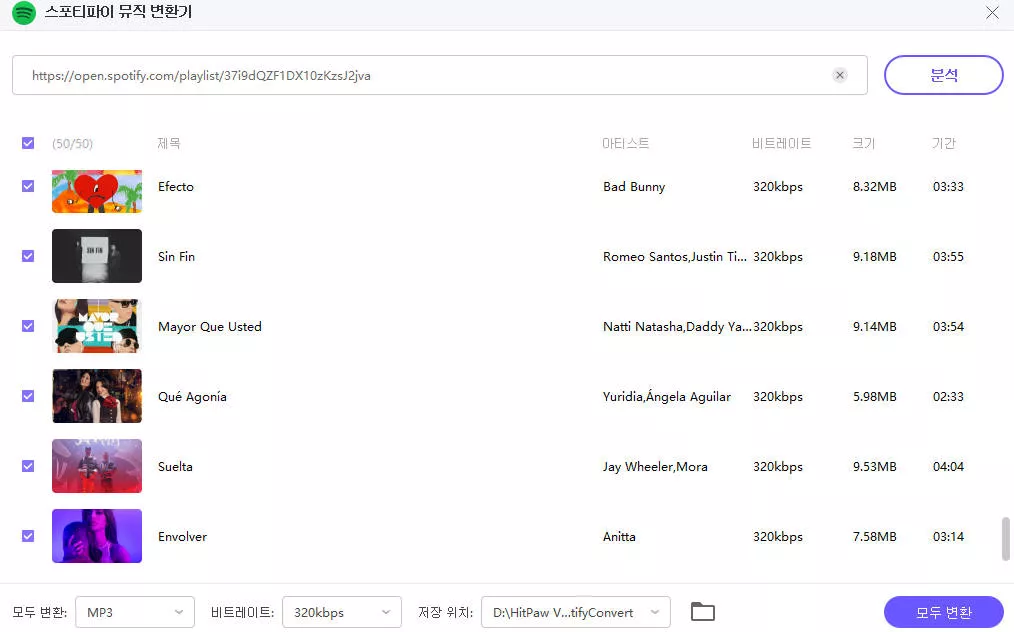
Task: Select the song title Qué Agonía
Action: click(193, 397)
